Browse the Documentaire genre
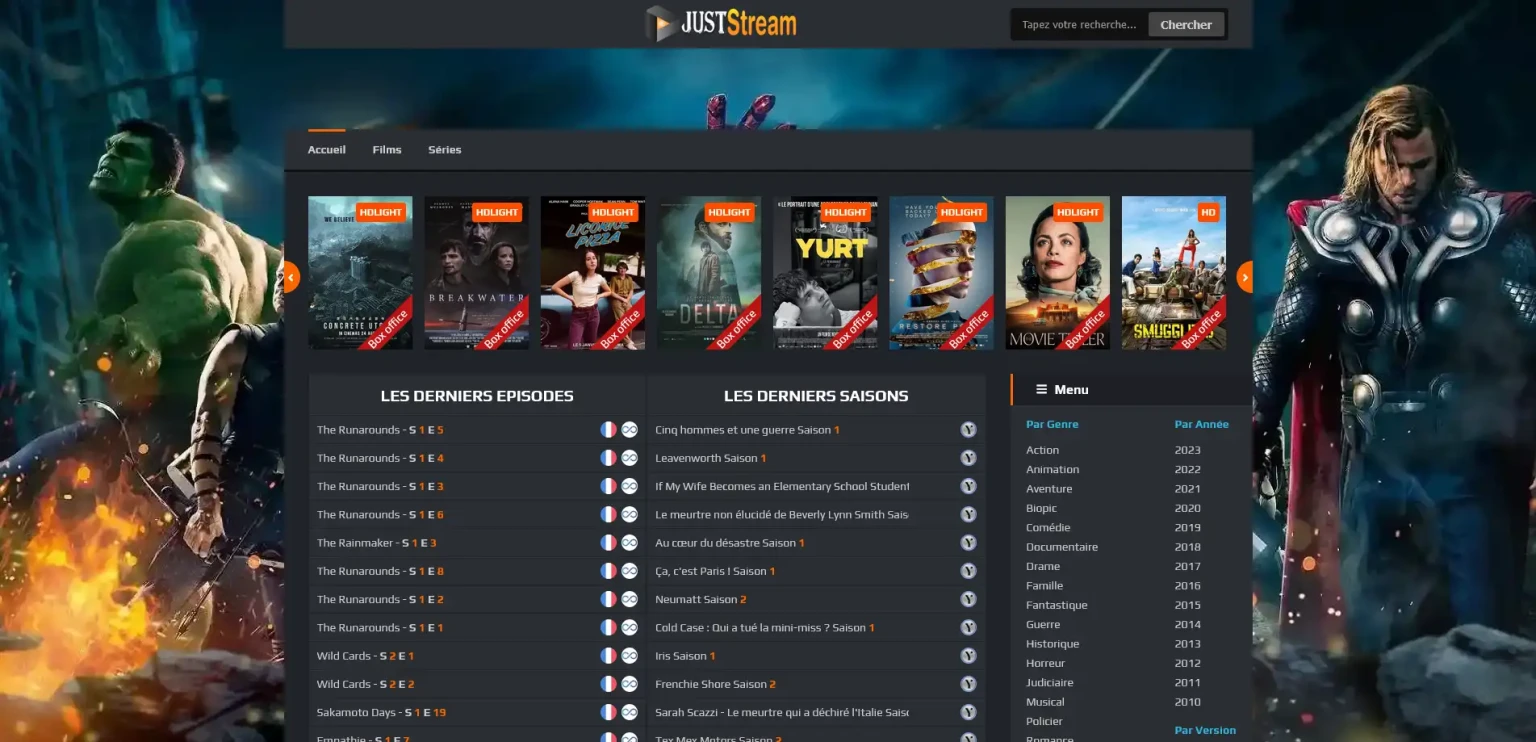This screenshot has width=1536, height=742. pos(1062,547)
